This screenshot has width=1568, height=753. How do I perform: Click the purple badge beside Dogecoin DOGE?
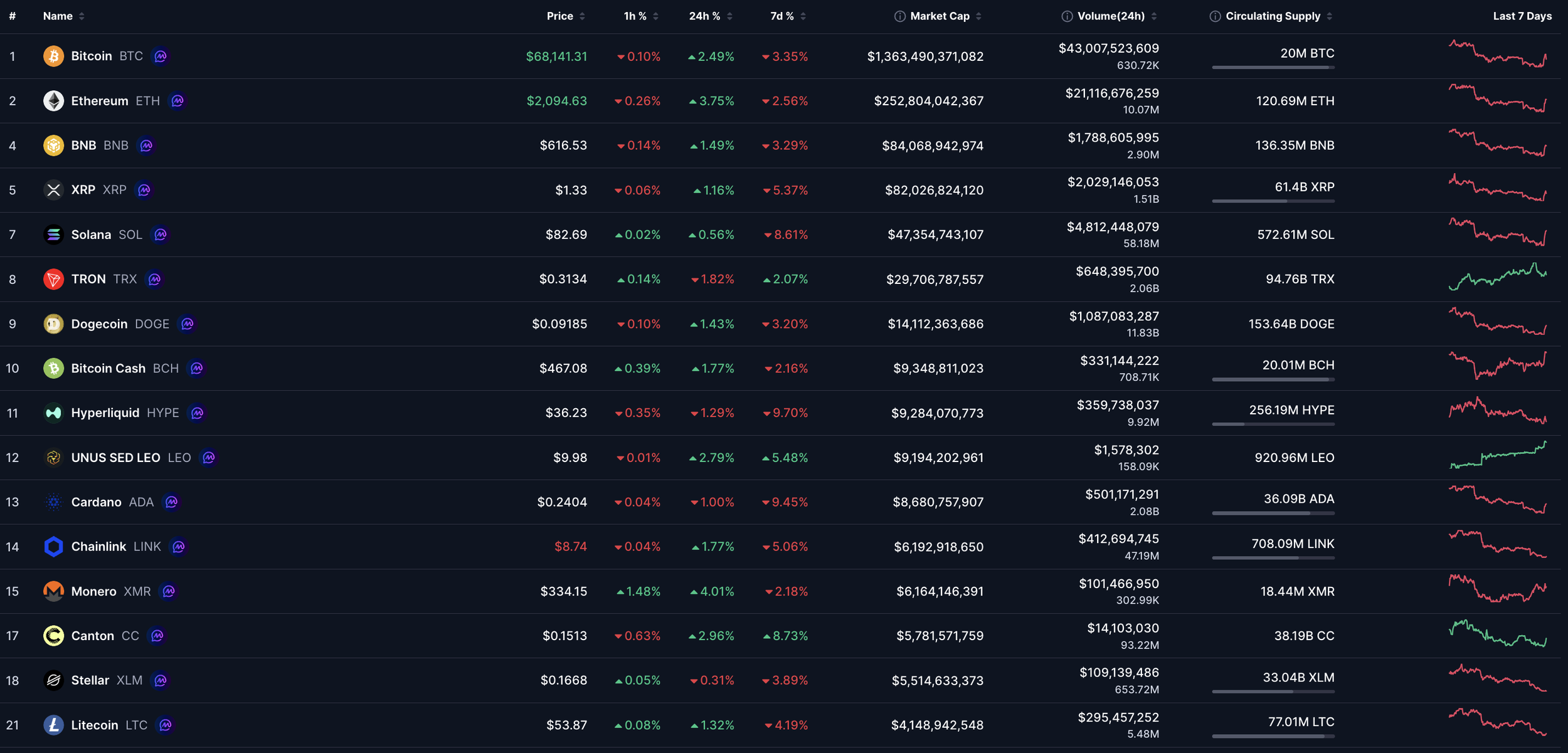pos(188,324)
